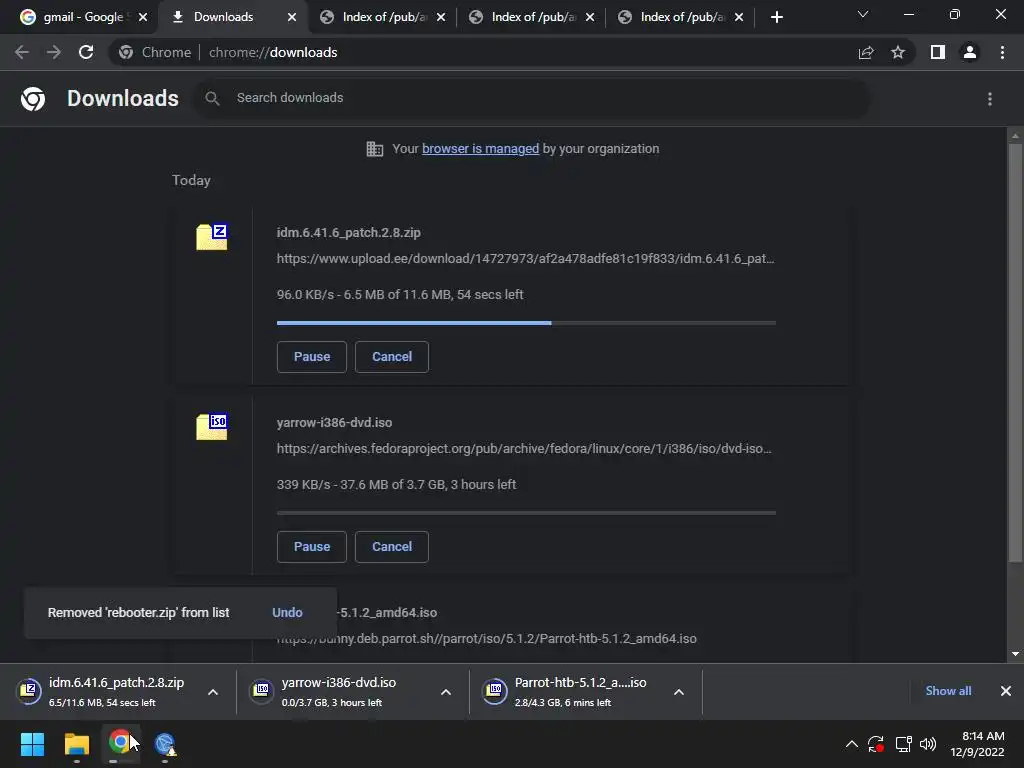Open the volume speaker tray icon
The width and height of the screenshot is (1024, 768).
coord(928,744)
